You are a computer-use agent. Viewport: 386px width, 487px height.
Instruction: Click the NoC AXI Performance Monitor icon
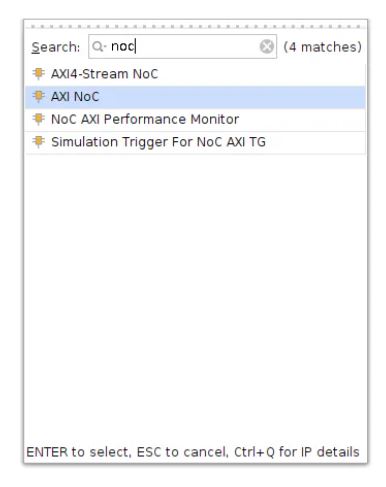(39, 119)
